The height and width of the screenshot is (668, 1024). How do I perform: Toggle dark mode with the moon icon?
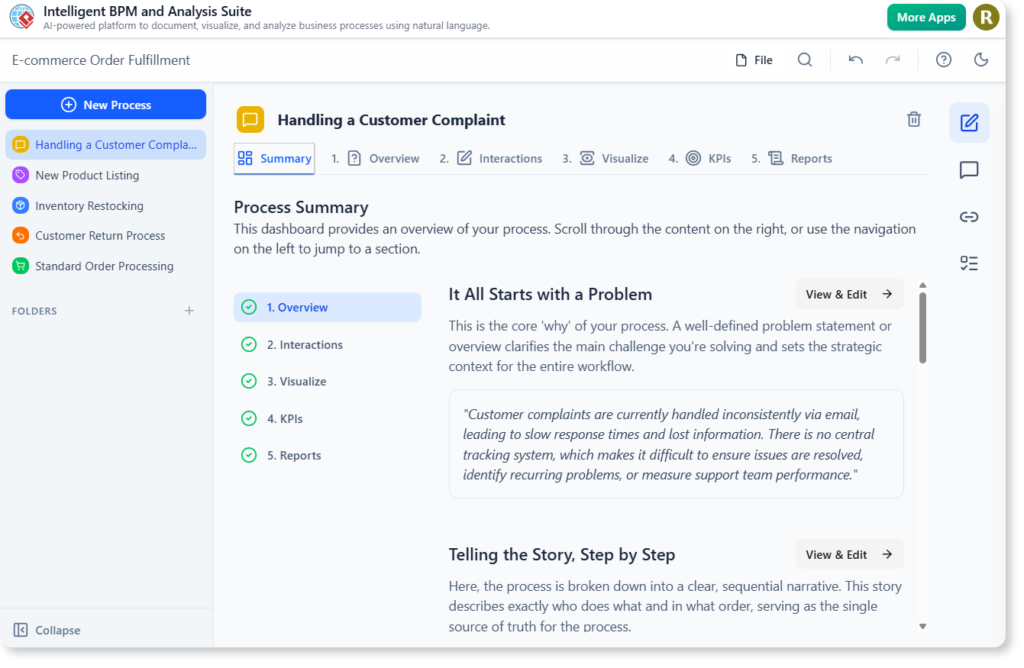[981, 60]
